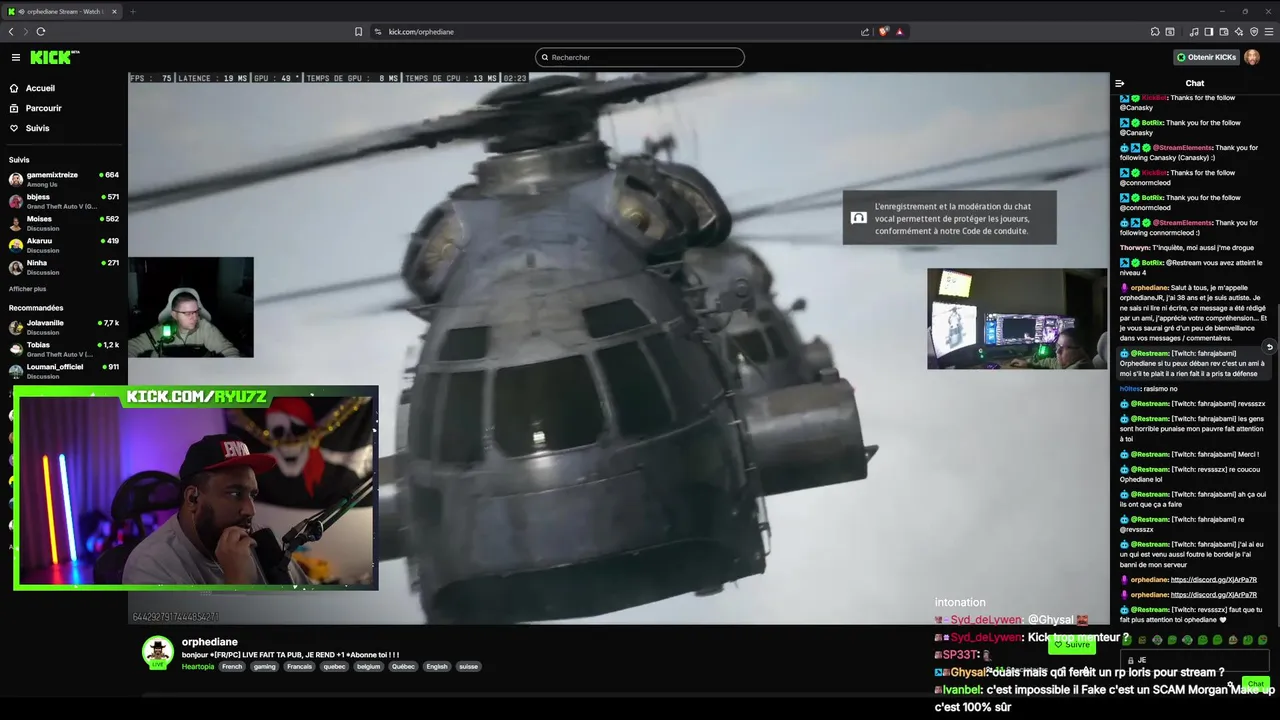The width and height of the screenshot is (1280, 720).
Task: Select the lowercase quebec stream tag
Action: pyautogui.click(x=334, y=666)
